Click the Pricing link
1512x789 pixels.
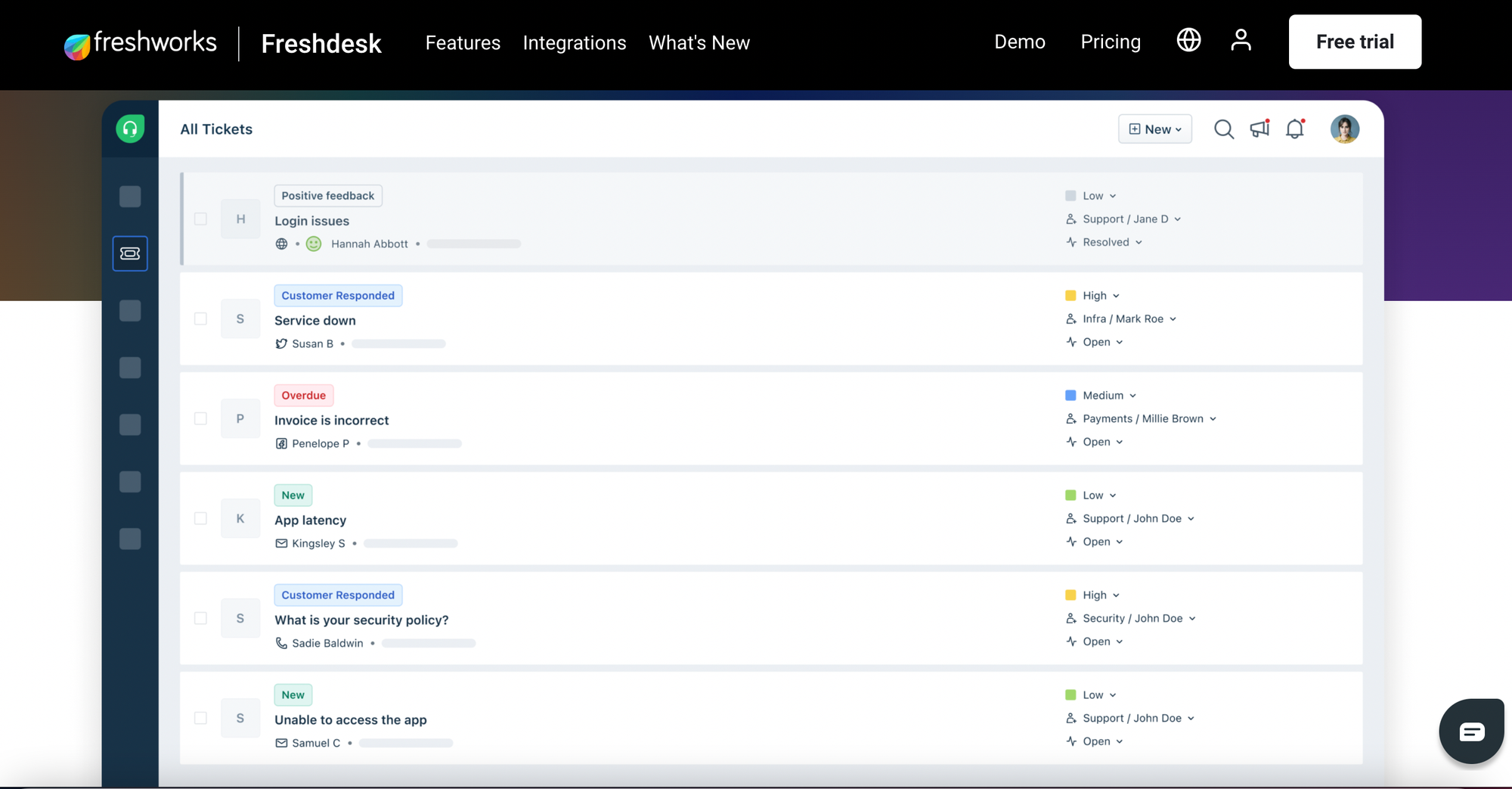pos(1111,42)
